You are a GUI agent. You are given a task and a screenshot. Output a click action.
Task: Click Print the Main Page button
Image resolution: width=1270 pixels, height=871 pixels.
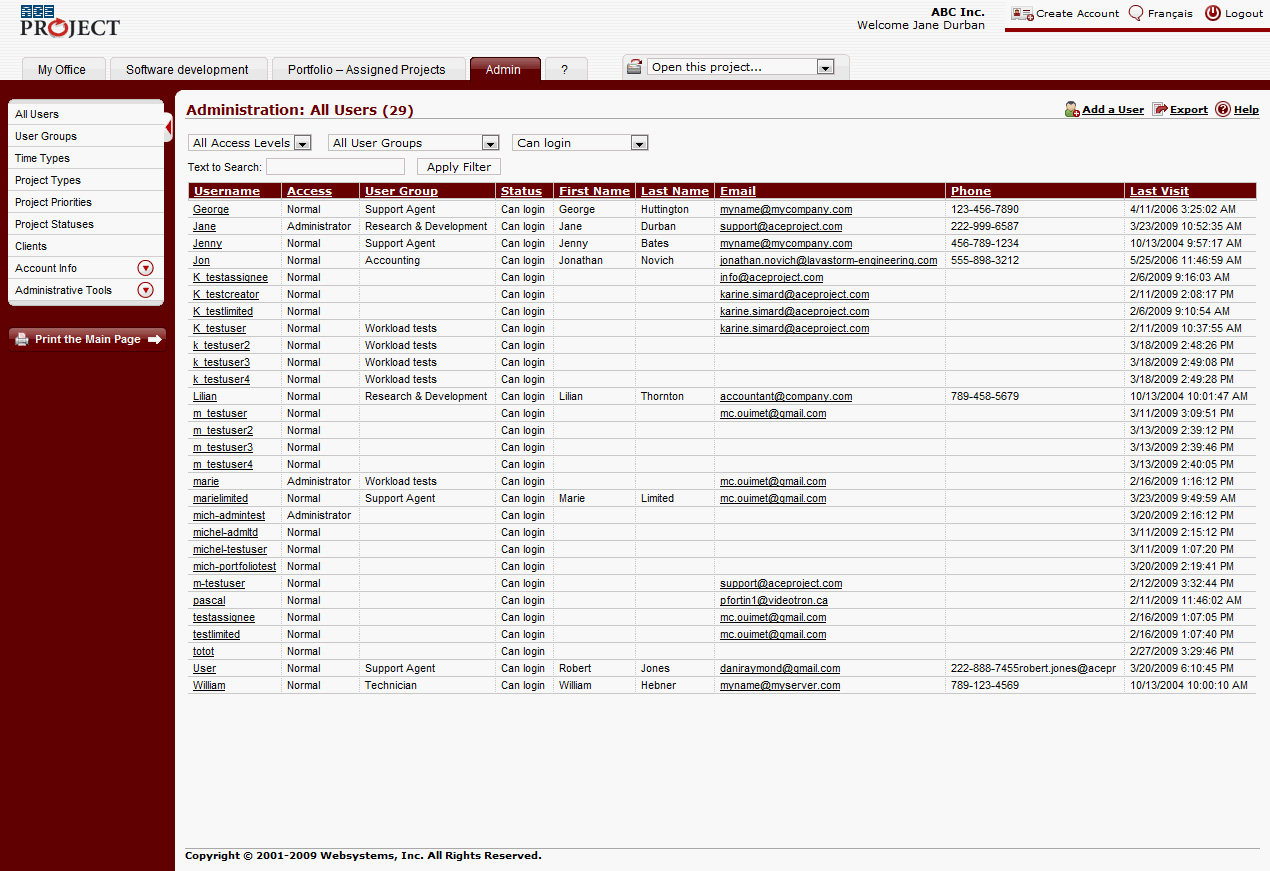point(88,339)
